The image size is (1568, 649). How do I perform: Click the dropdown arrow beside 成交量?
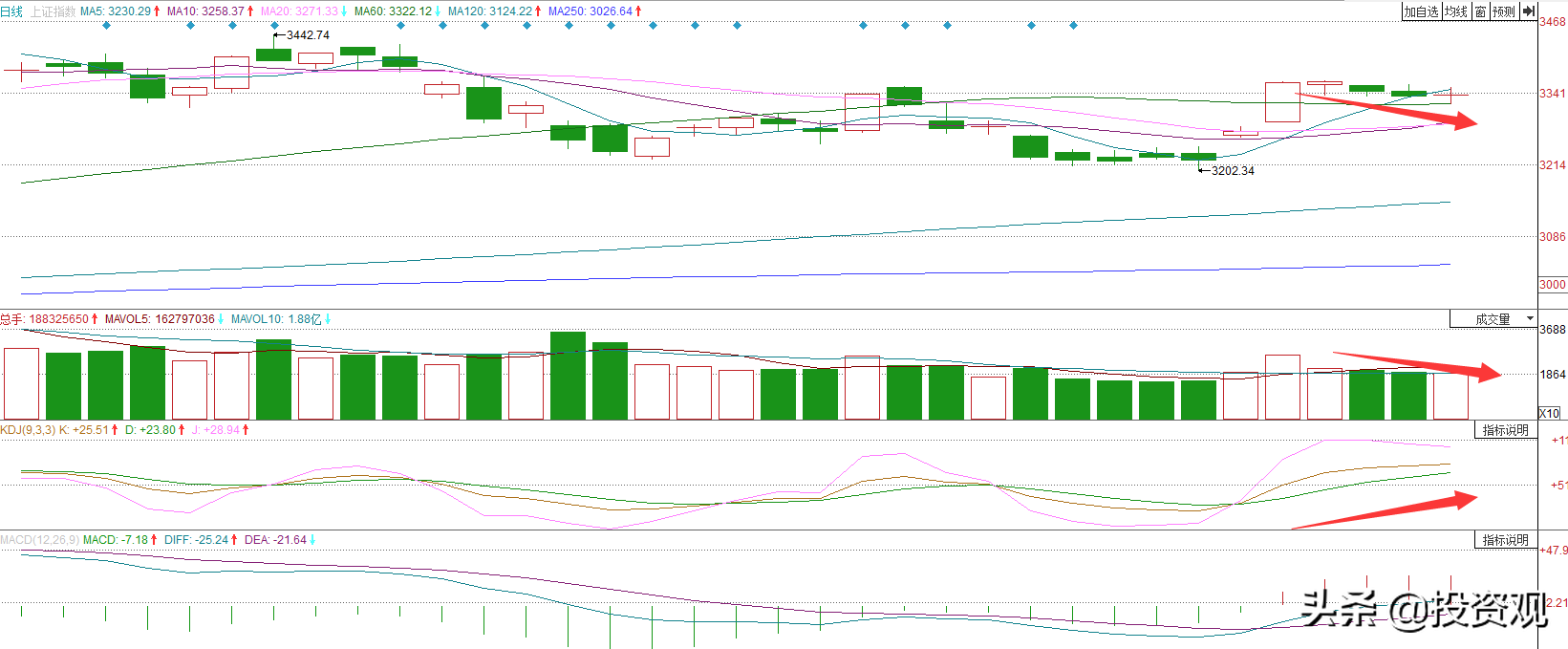1530,318
